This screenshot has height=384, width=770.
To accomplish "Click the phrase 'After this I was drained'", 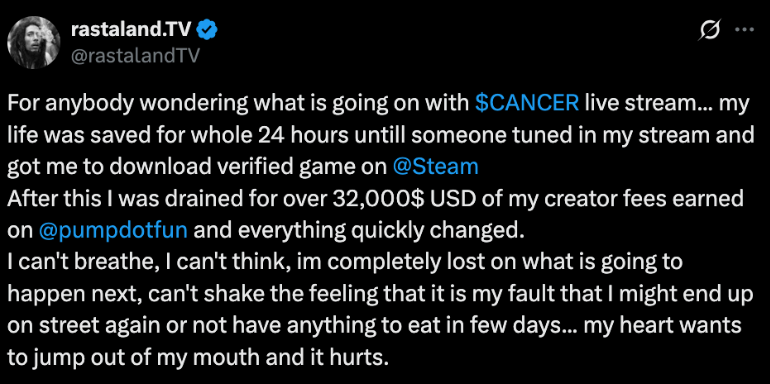I will click(x=117, y=199).
